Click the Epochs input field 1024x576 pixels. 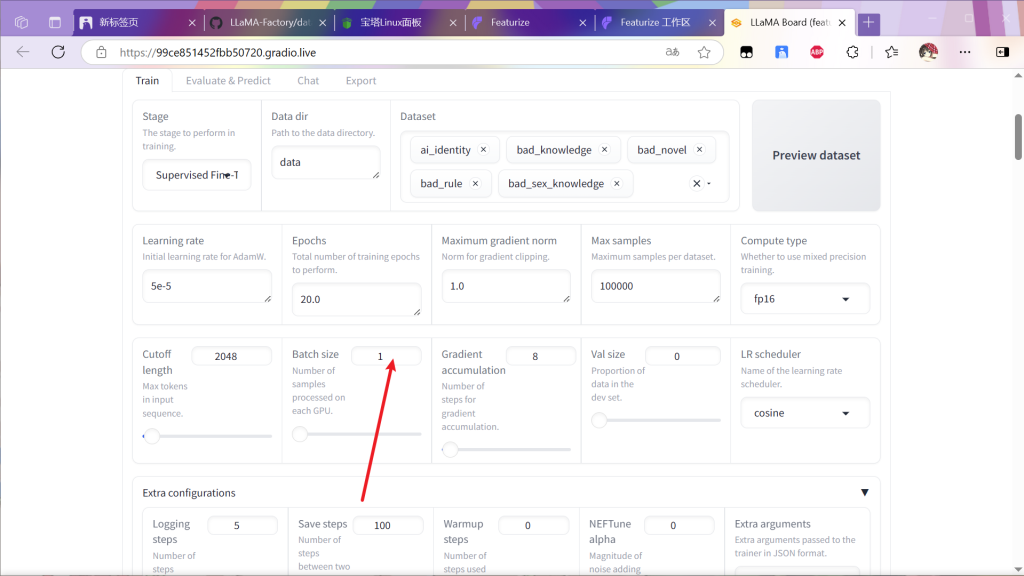pyautogui.click(x=356, y=299)
